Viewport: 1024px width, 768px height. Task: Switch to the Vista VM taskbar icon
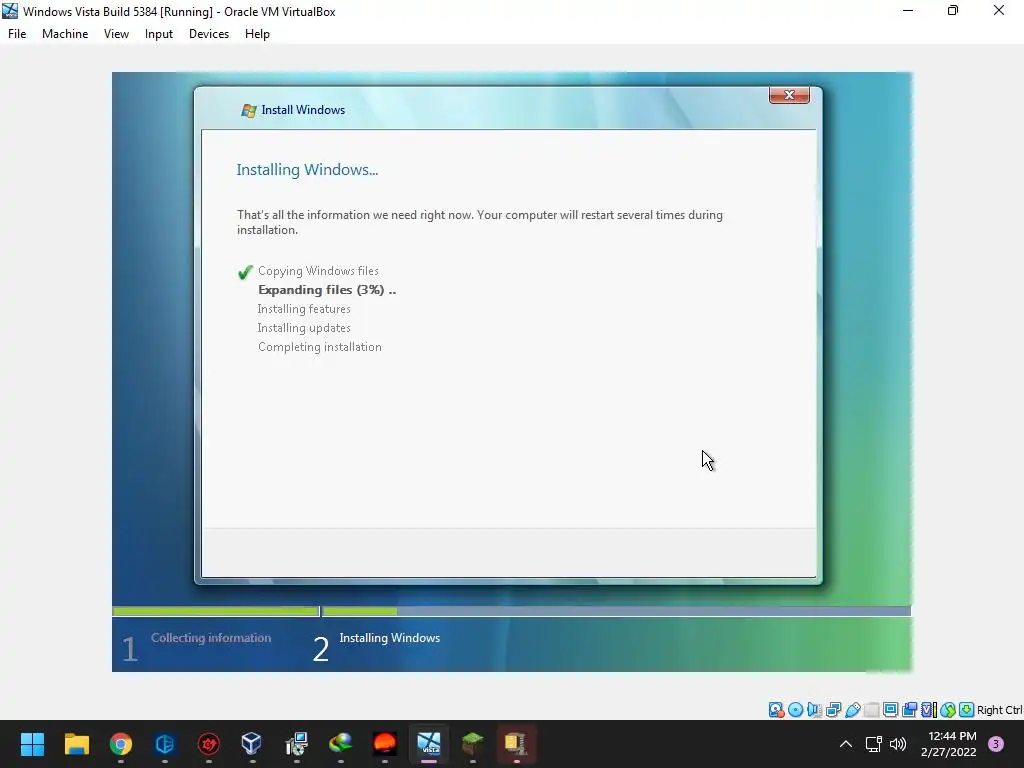[x=429, y=744]
